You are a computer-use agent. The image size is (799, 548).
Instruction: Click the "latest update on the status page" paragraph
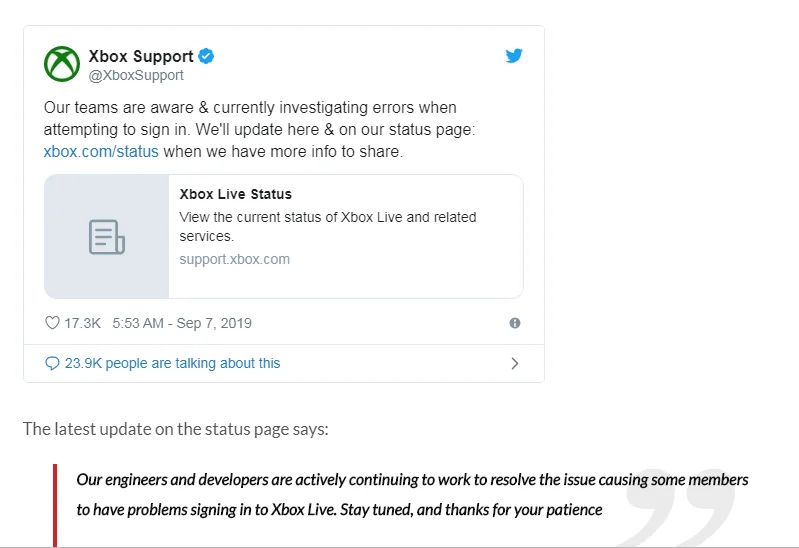coord(176,429)
